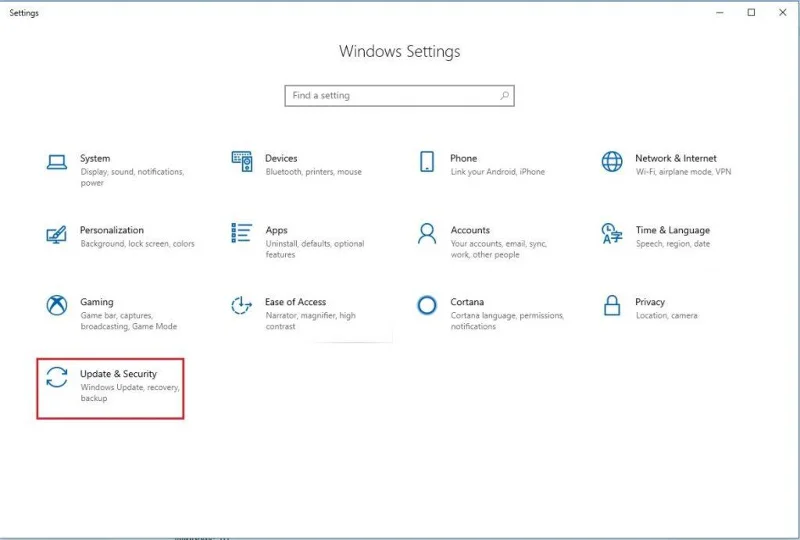
Task: Open the Personalization monitor-brush icon
Action: (x=57, y=234)
